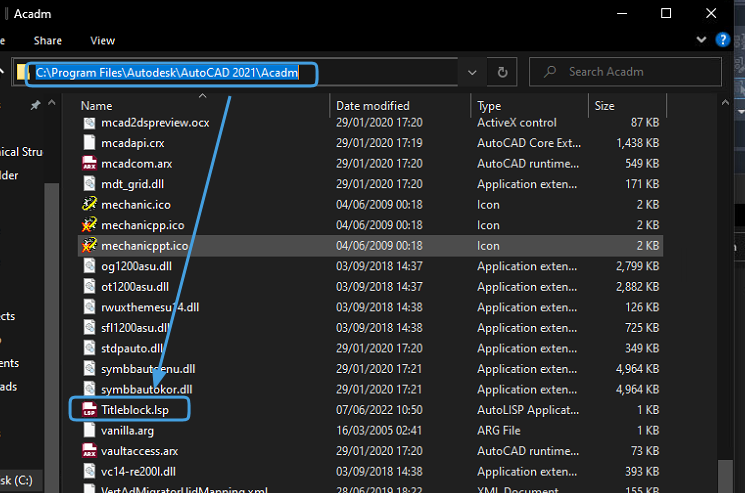Click the mechanicppt.ico icon thumbnail
Image resolution: width=745 pixels, height=493 pixels.
[x=89, y=246]
